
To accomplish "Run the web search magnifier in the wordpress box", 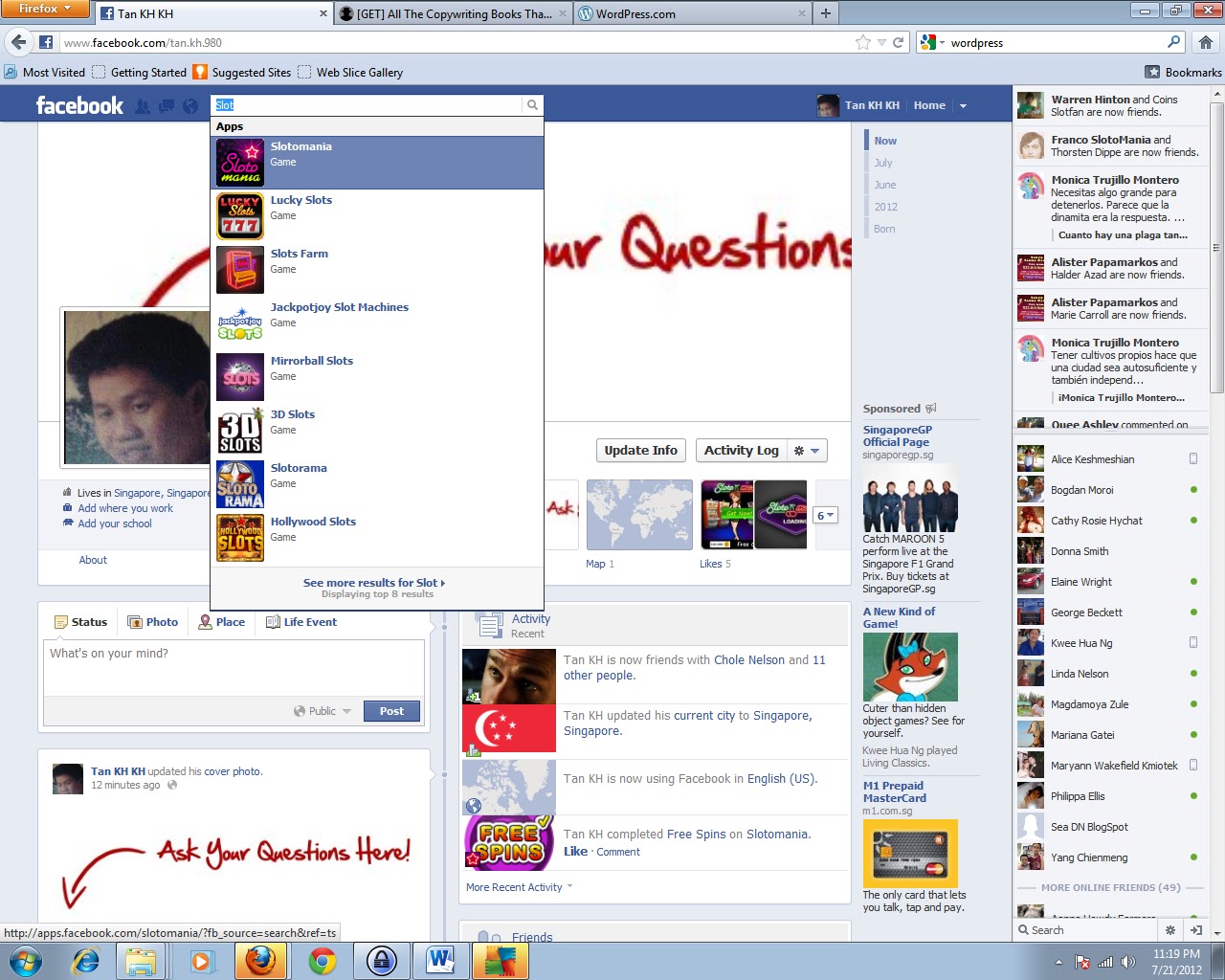I will click(x=1174, y=42).
